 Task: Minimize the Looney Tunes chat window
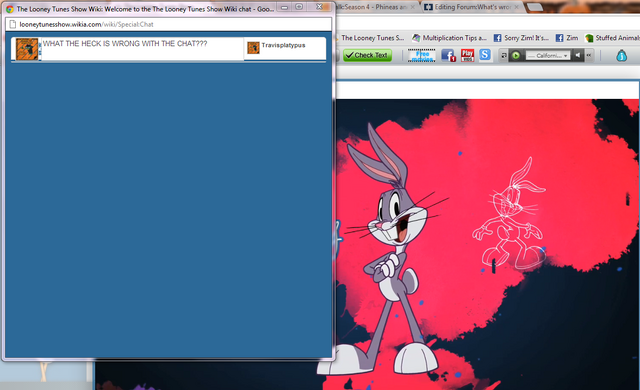[x=285, y=7]
